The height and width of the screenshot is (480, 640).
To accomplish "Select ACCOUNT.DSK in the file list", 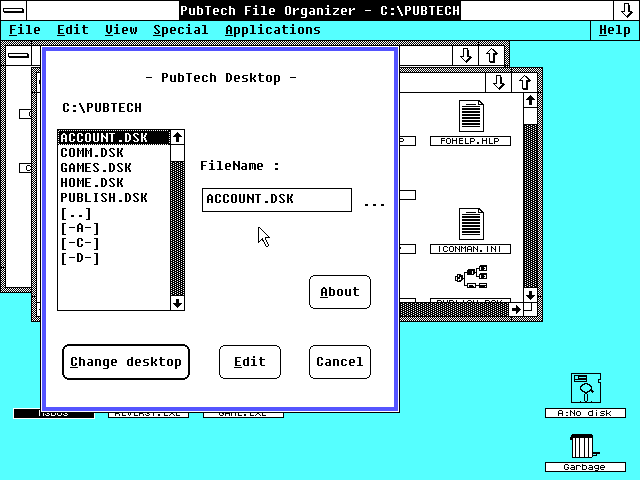I will pyautogui.click(x=114, y=138).
